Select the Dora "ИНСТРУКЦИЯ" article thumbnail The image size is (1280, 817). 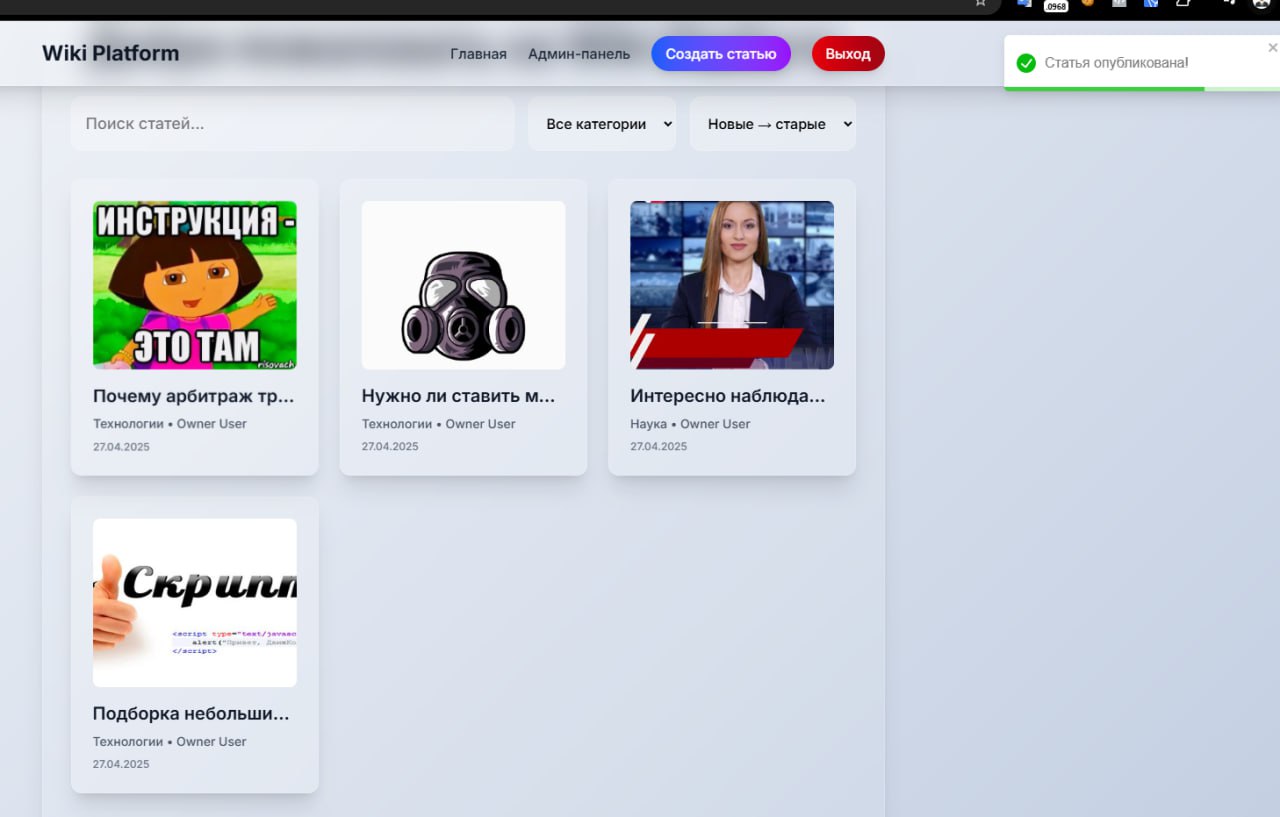pyautogui.click(x=195, y=285)
